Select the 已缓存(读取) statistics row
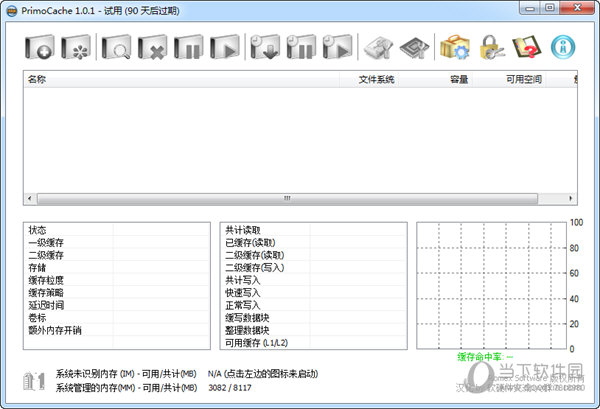This screenshot has height=409, width=600. [x=313, y=242]
